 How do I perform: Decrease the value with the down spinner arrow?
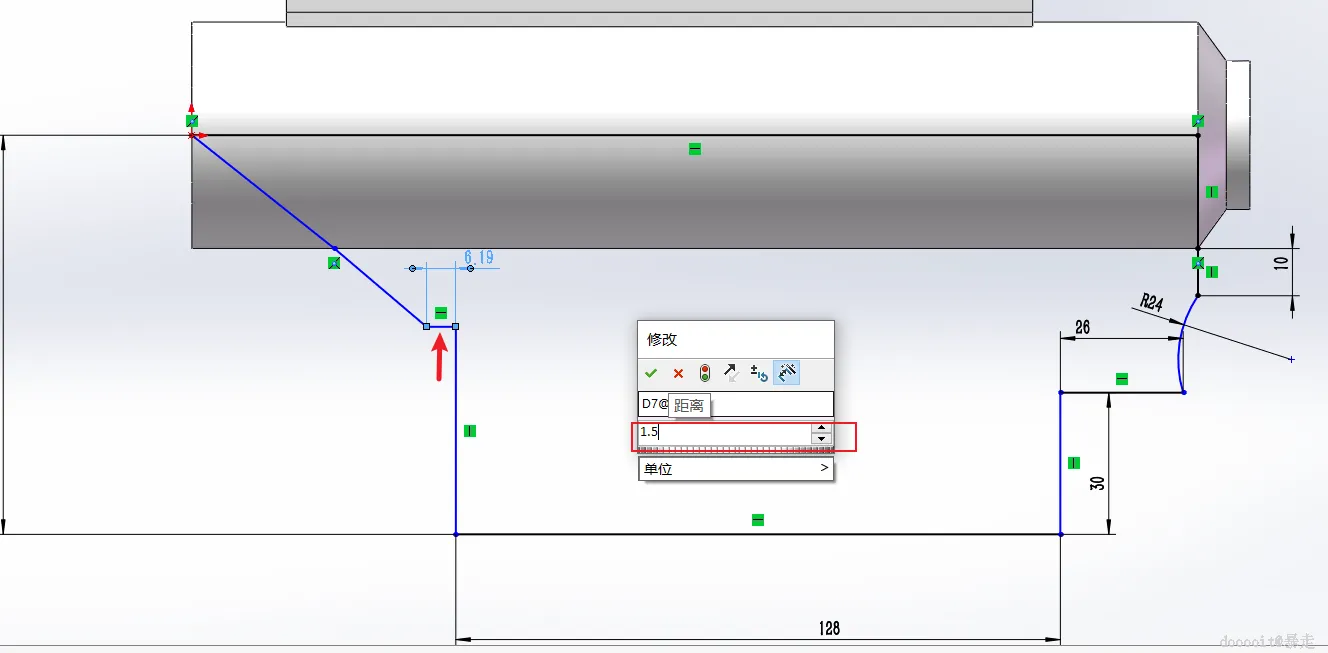point(822,438)
